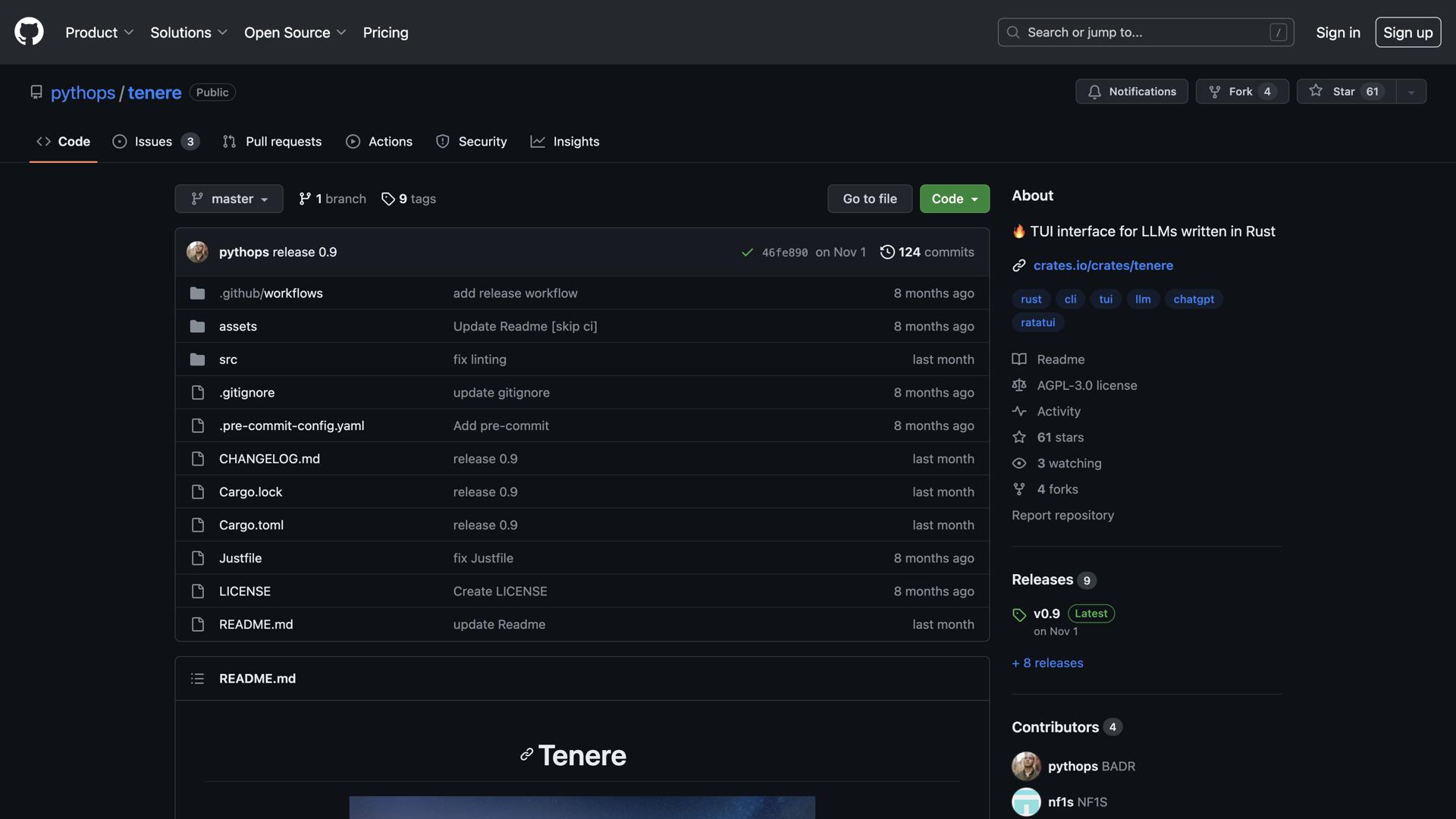
Task: Open the master branch dropdown
Action: click(228, 199)
